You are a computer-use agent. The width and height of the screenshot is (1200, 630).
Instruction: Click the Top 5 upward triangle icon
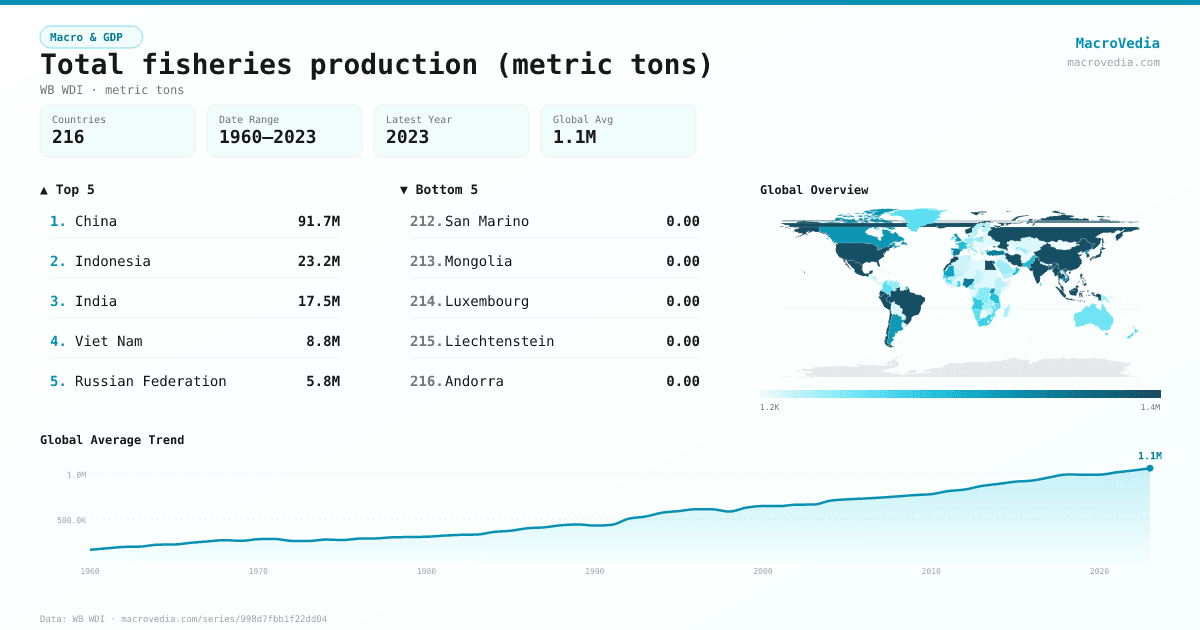43,189
